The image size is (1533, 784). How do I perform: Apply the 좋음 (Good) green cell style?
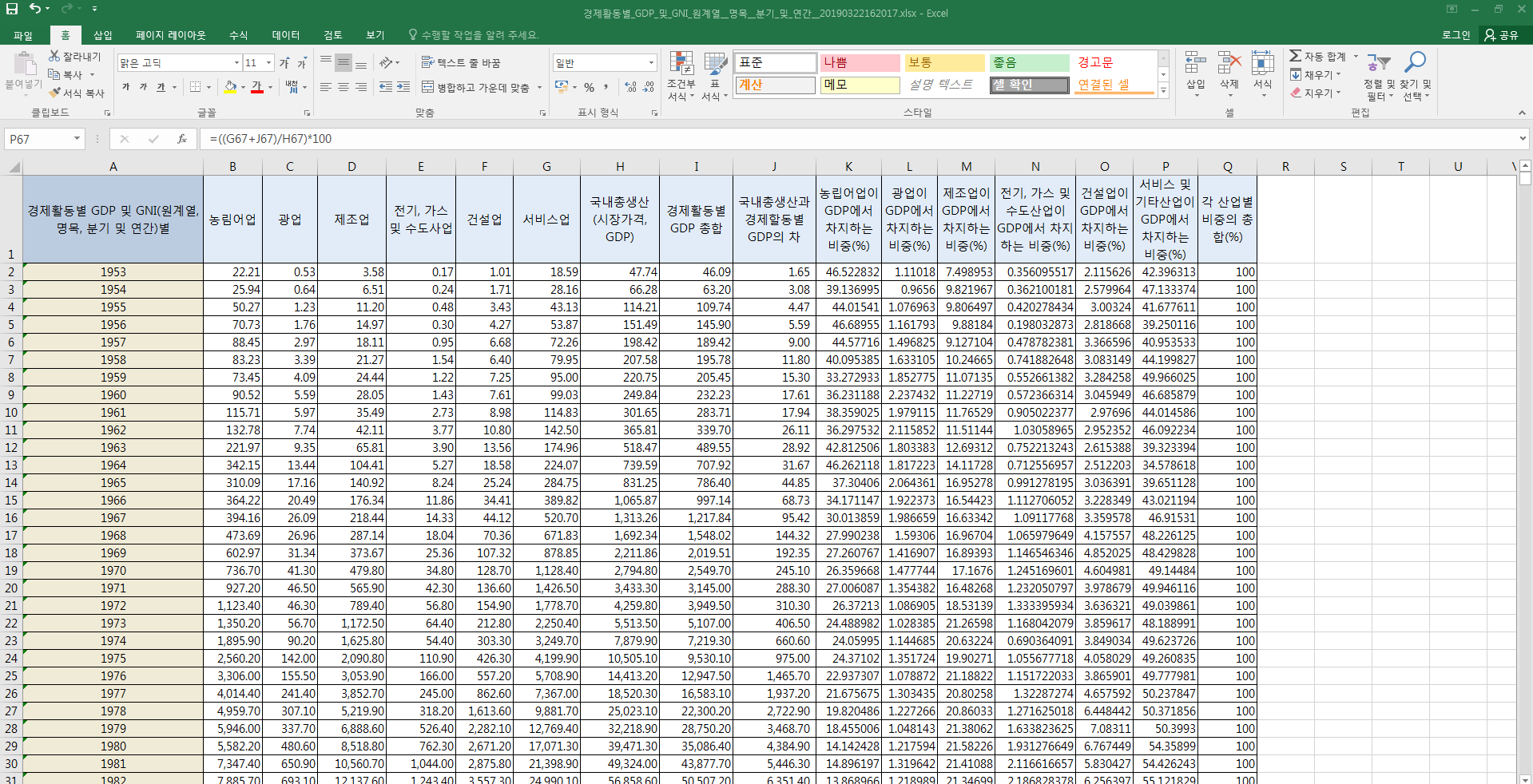(1029, 62)
